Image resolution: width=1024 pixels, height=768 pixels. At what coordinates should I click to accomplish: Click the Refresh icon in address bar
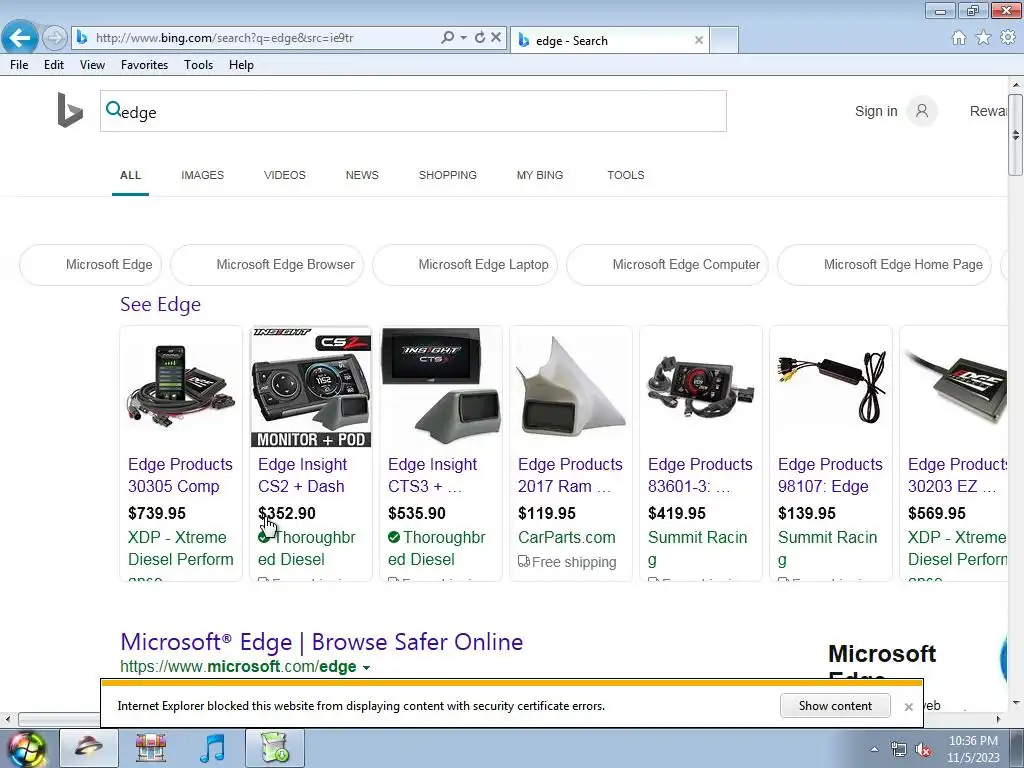[x=479, y=37]
